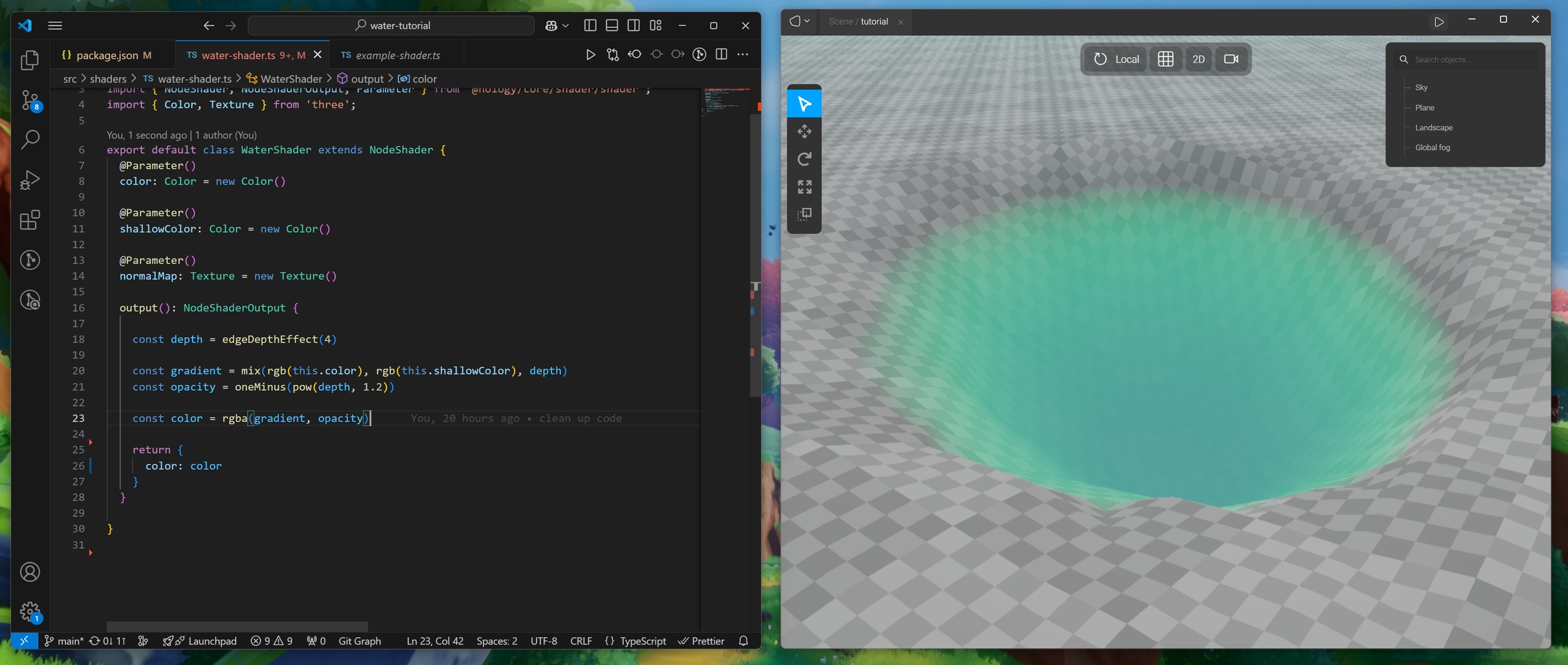
Task: Open editor More Actions ellipsis menu
Action: [x=742, y=55]
